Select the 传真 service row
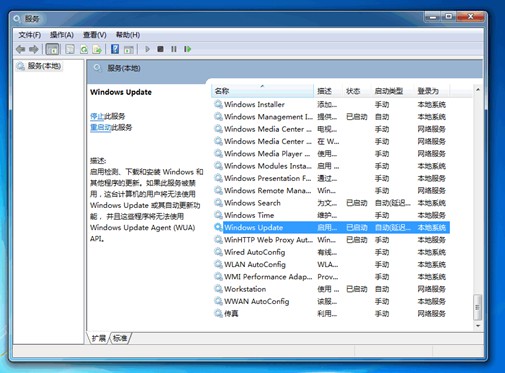The width and height of the screenshot is (505, 373). [331, 313]
